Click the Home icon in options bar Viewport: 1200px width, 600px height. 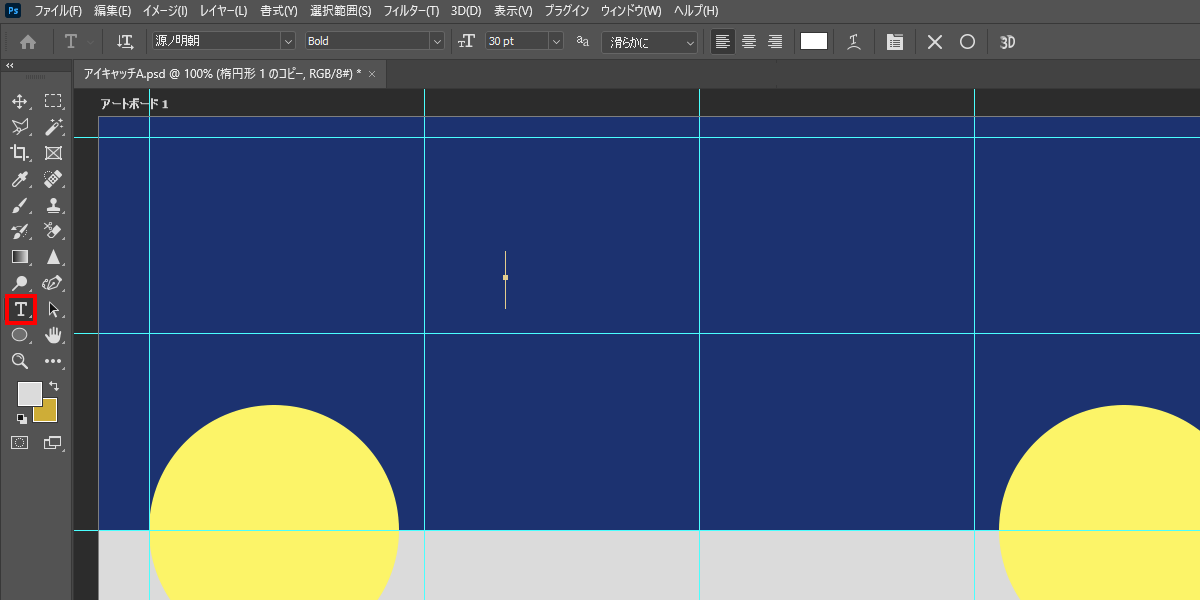pyautogui.click(x=28, y=42)
